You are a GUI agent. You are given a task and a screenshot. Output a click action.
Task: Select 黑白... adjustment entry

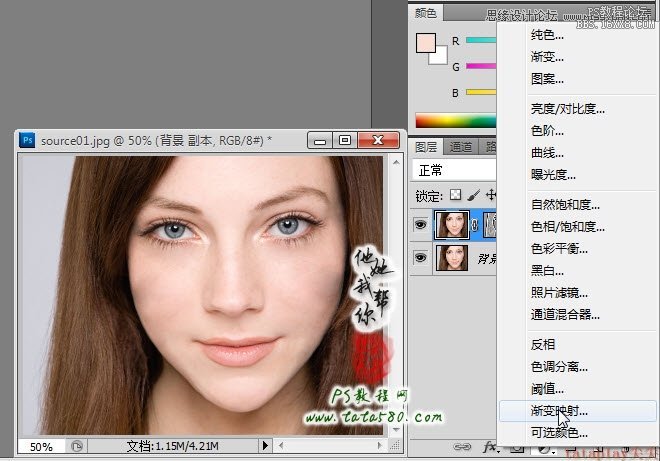pyautogui.click(x=547, y=271)
